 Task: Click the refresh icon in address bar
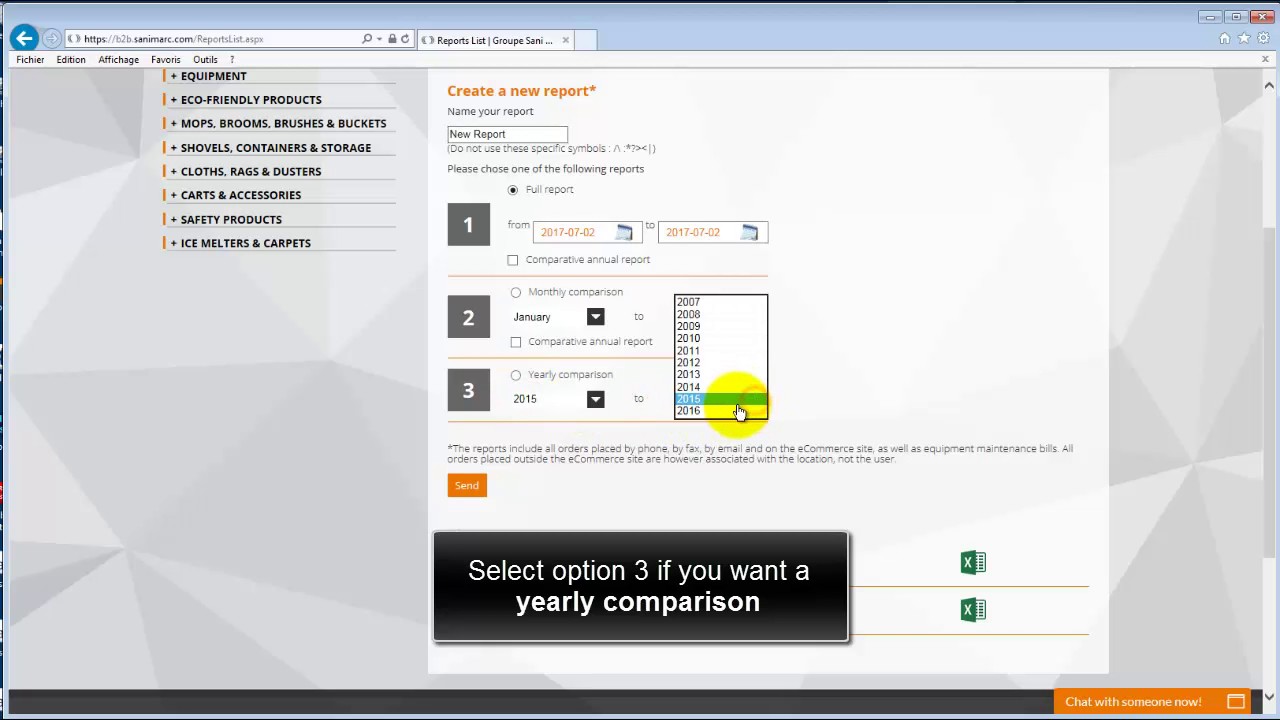(x=405, y=39)
